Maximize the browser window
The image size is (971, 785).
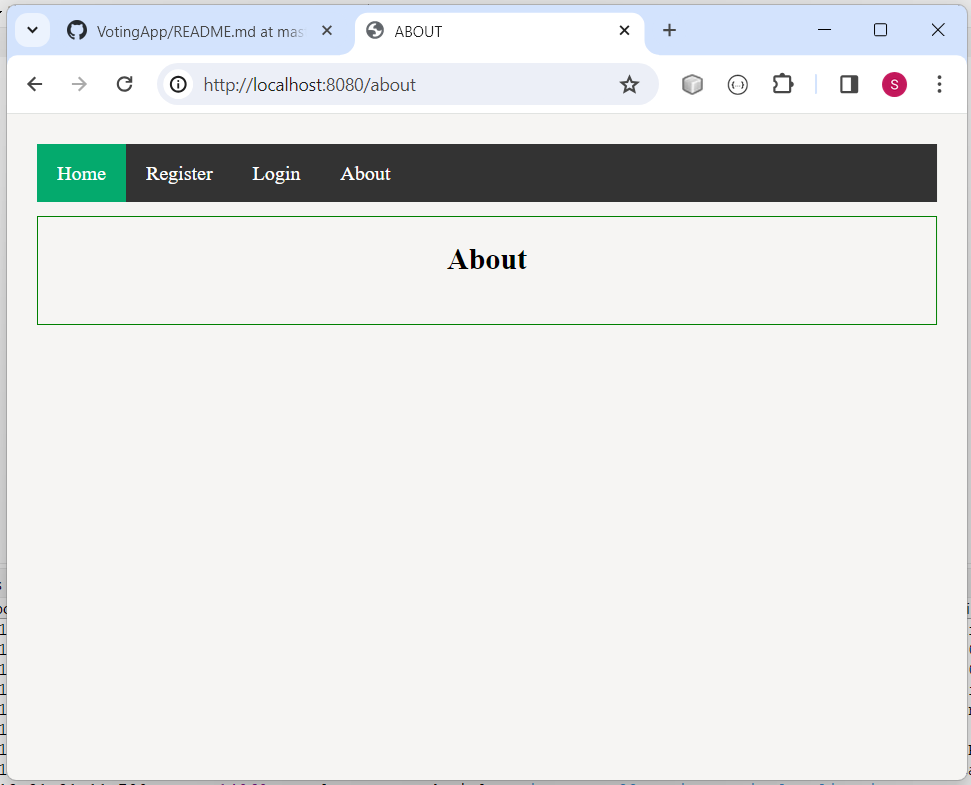click(x=880, y=30)
